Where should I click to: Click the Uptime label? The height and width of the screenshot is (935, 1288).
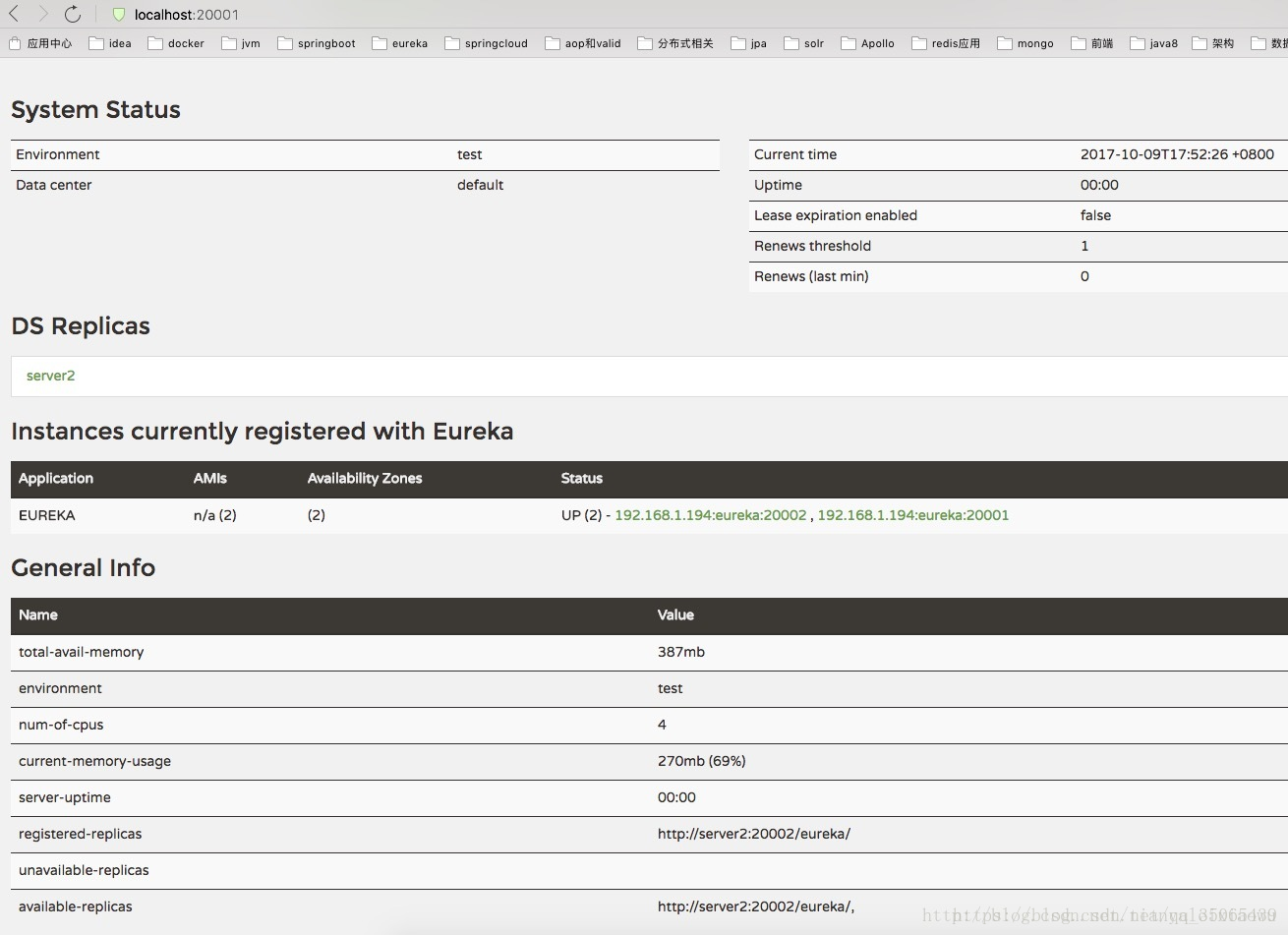point(778,185)
